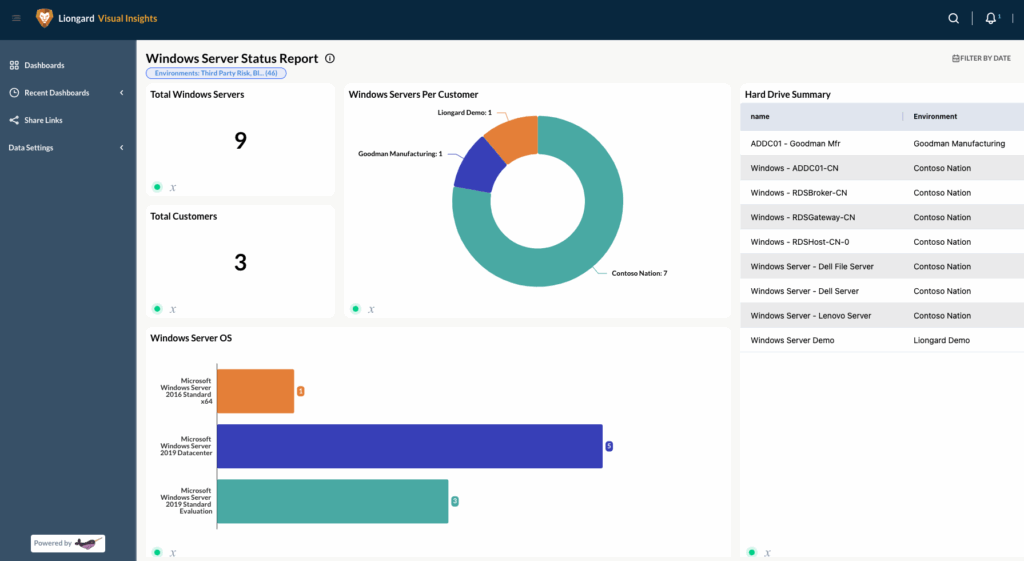Expand the Data Settings chevron
The image size is (1024, 561).
pyautogui.click(x=121, y=148)
